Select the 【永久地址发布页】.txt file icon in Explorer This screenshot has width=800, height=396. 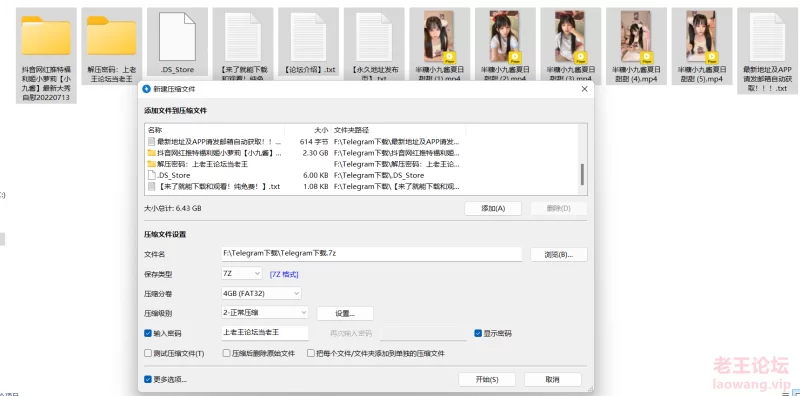[x=374, y=36]
